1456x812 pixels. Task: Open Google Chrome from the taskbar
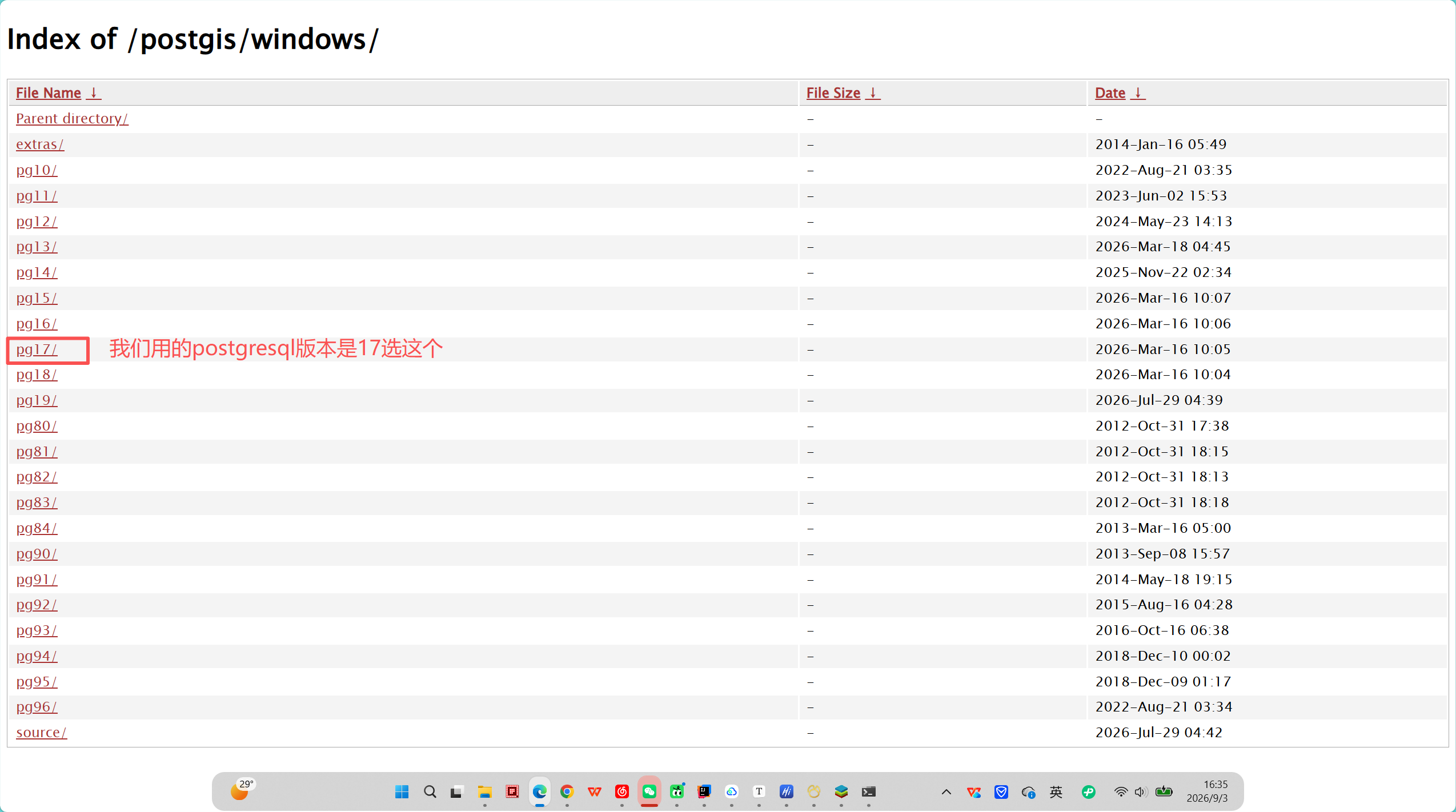[x=567, y=791]
